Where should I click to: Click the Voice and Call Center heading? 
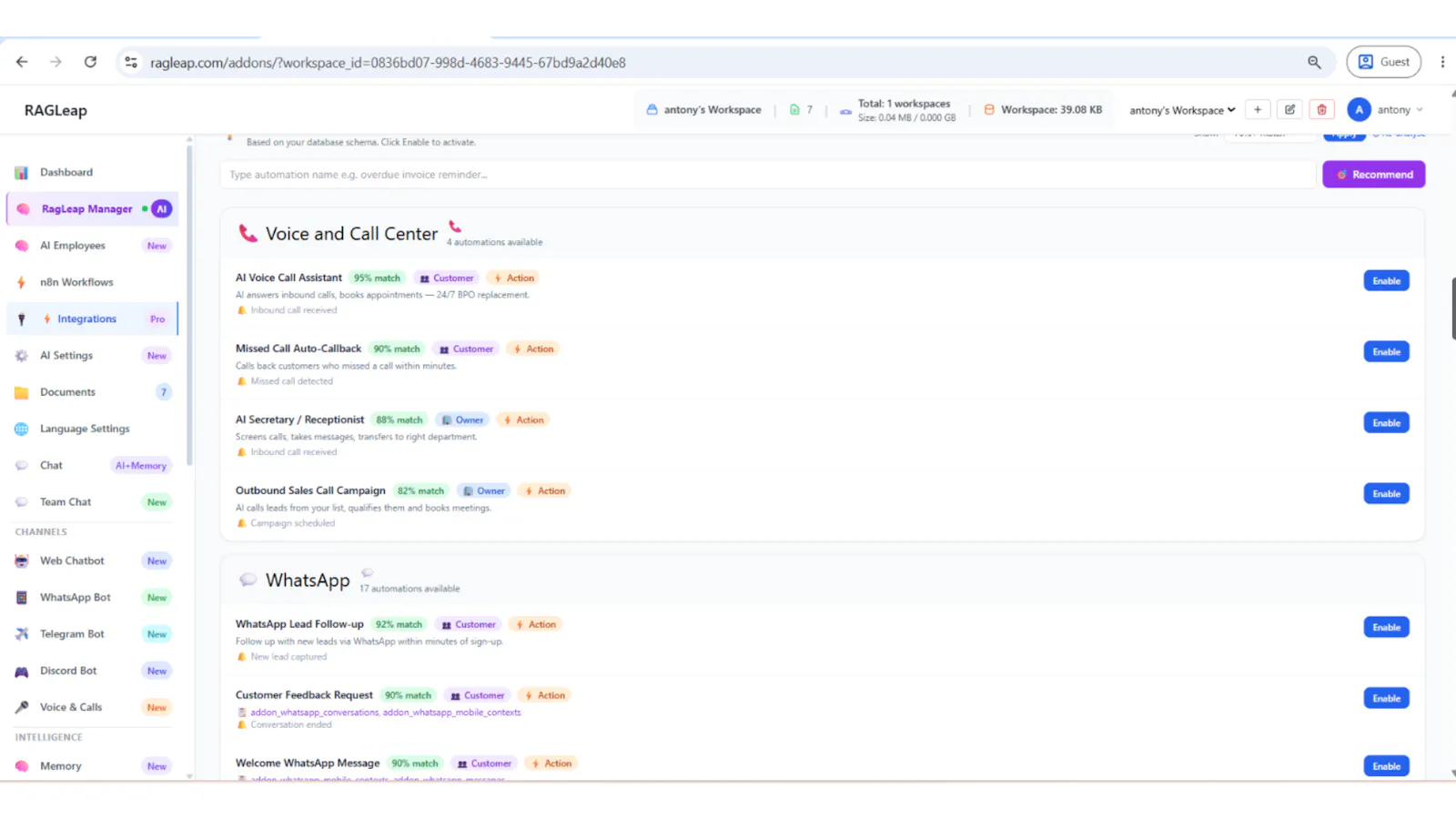pos(351,234)
